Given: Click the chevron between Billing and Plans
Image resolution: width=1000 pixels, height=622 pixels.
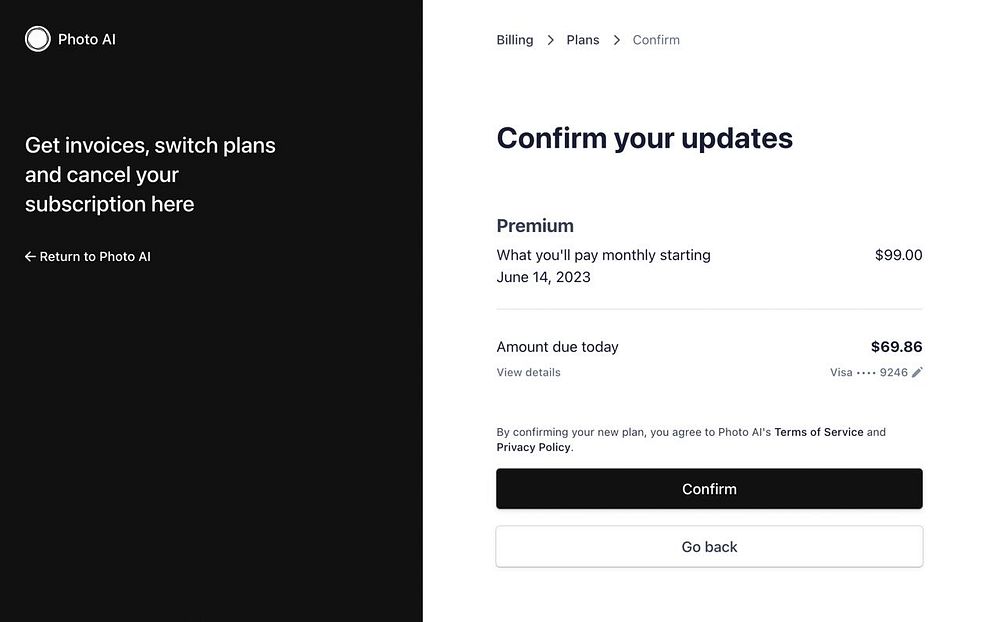Looking at the screenshot, I should 550,40.
